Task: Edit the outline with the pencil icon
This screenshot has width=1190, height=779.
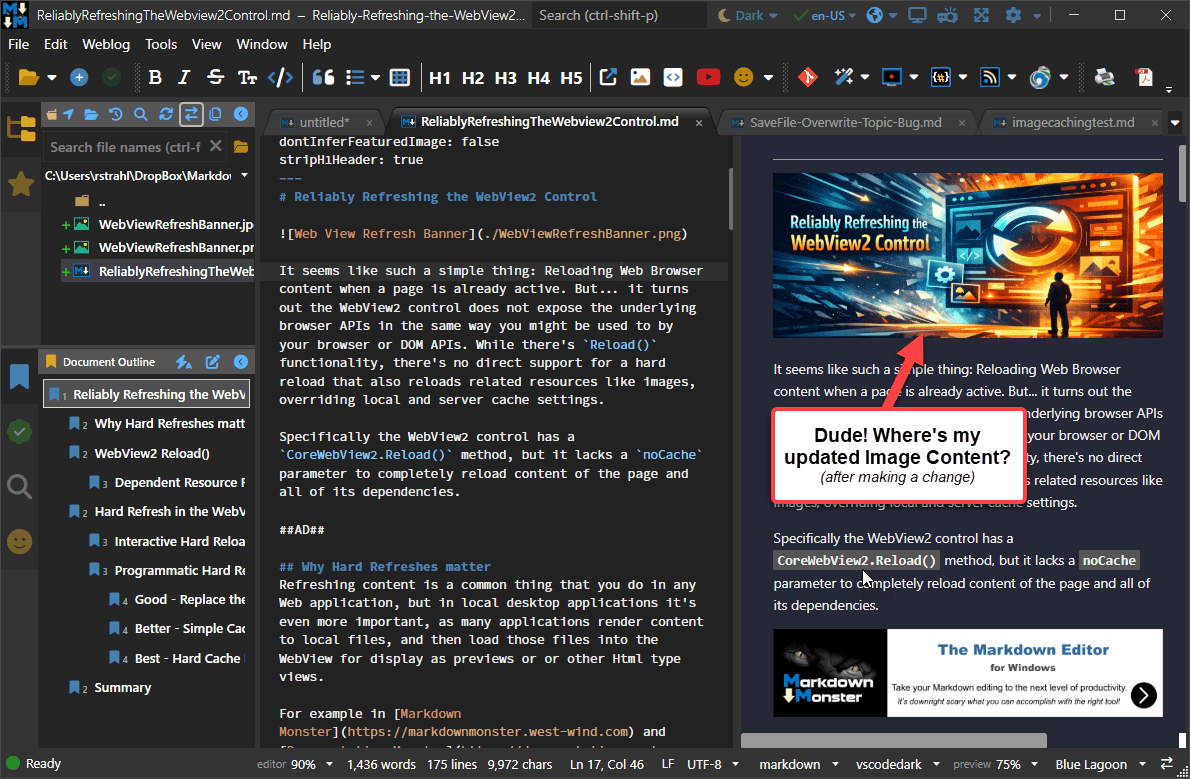Action: [x=212, y=362]
